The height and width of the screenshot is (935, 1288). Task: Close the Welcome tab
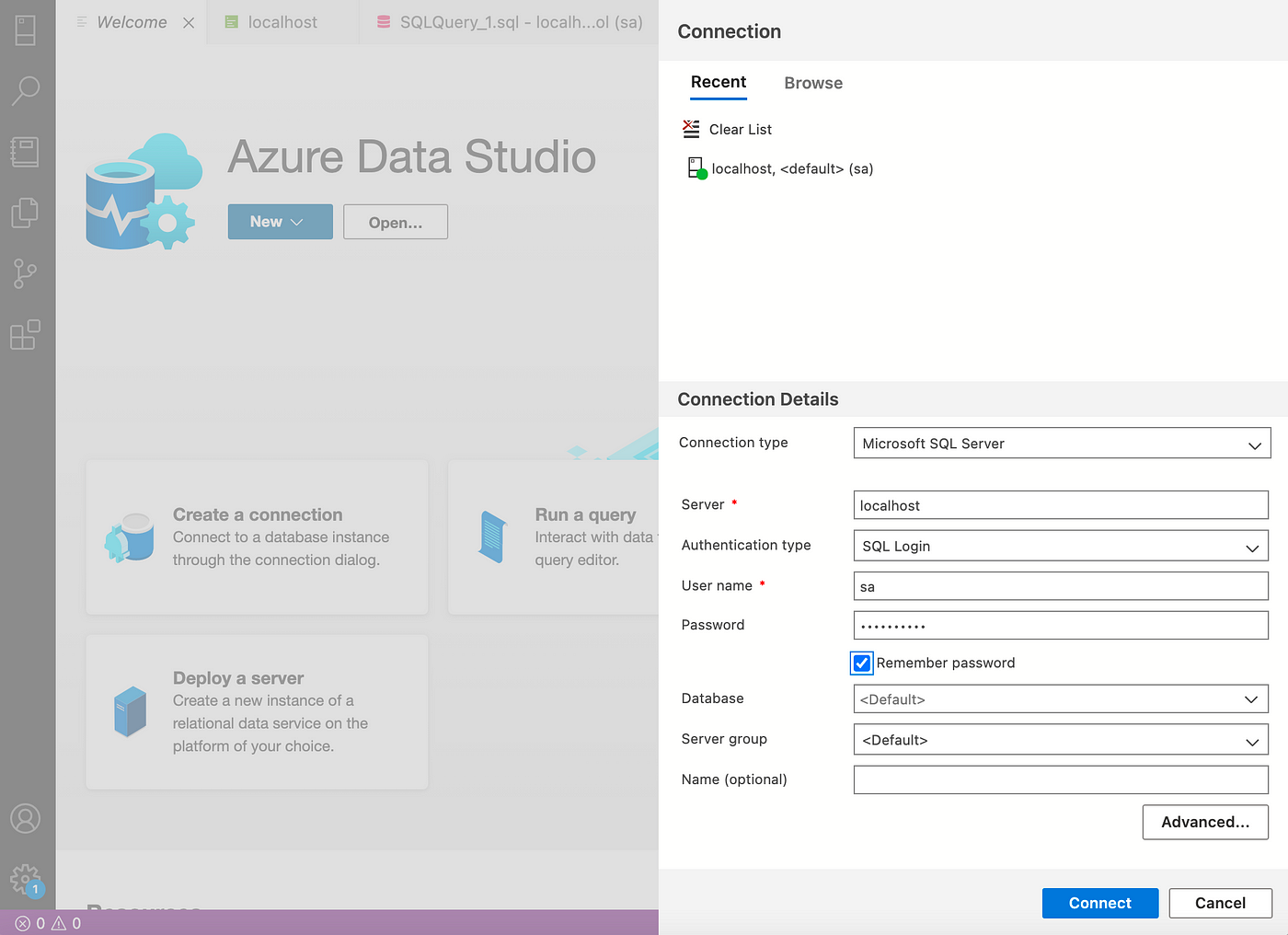pyautogui.click(x=189, y=23)
